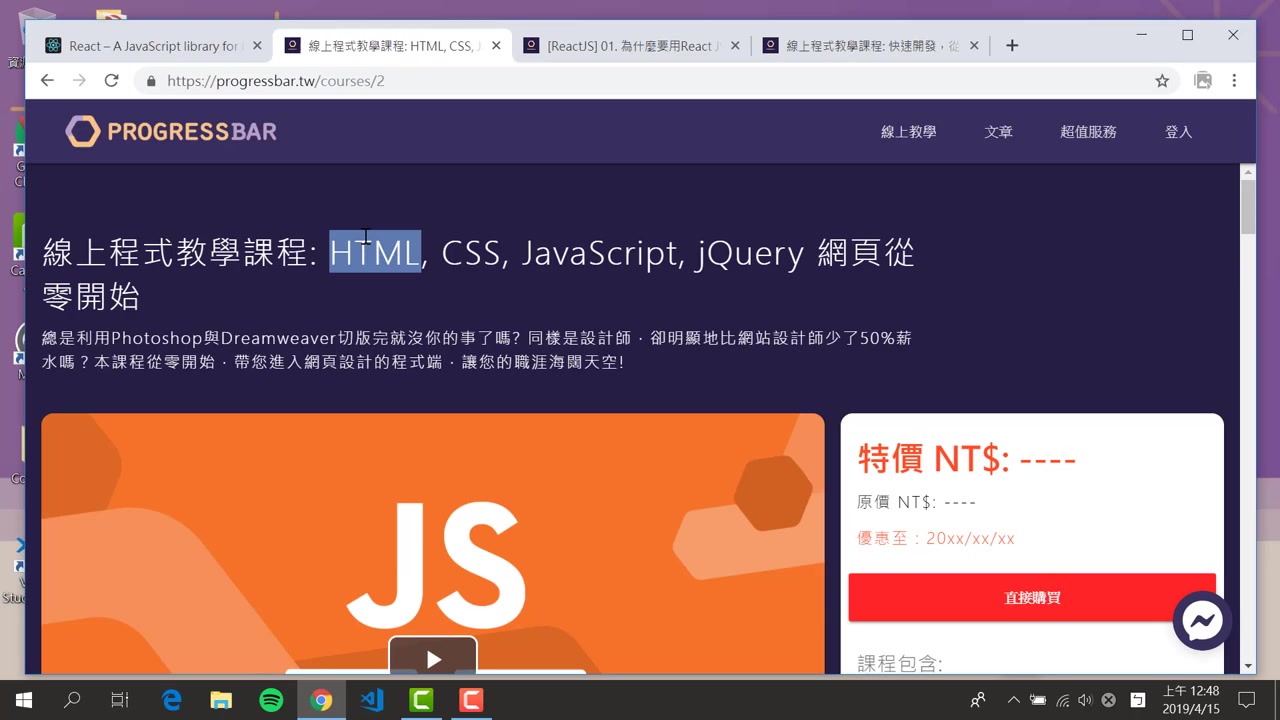Go back with the browser back arrow
Image resolution: width=1280 pixels, height=720 pixels.
click(x=47, y=81)
